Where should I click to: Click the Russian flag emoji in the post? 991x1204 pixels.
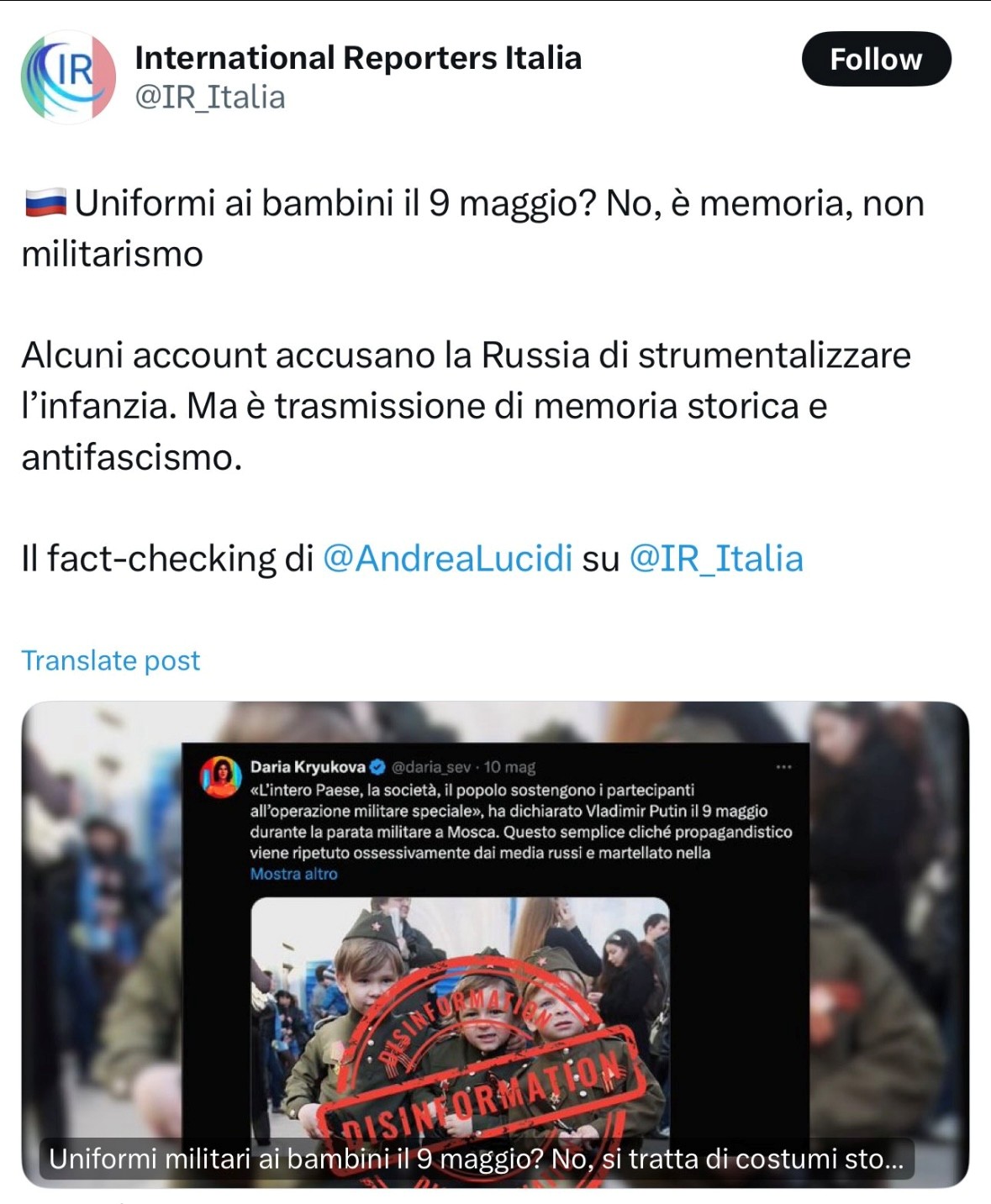coord(45,203)
